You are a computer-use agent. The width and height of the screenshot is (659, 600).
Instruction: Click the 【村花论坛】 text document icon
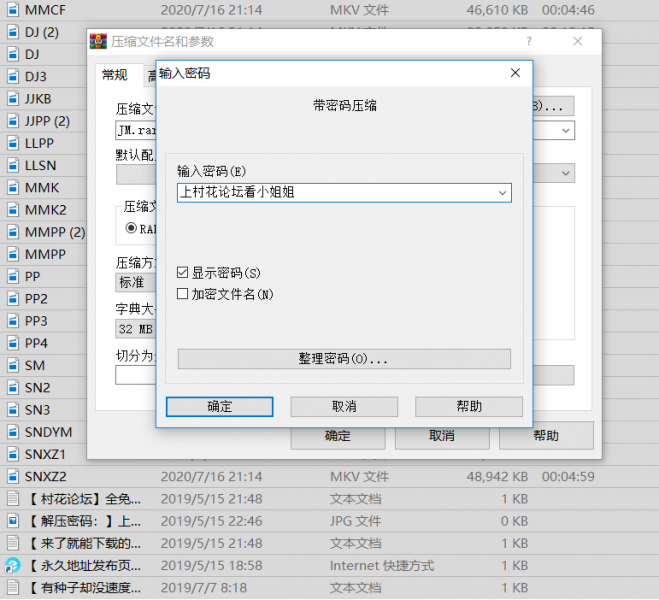coord(13,499)
